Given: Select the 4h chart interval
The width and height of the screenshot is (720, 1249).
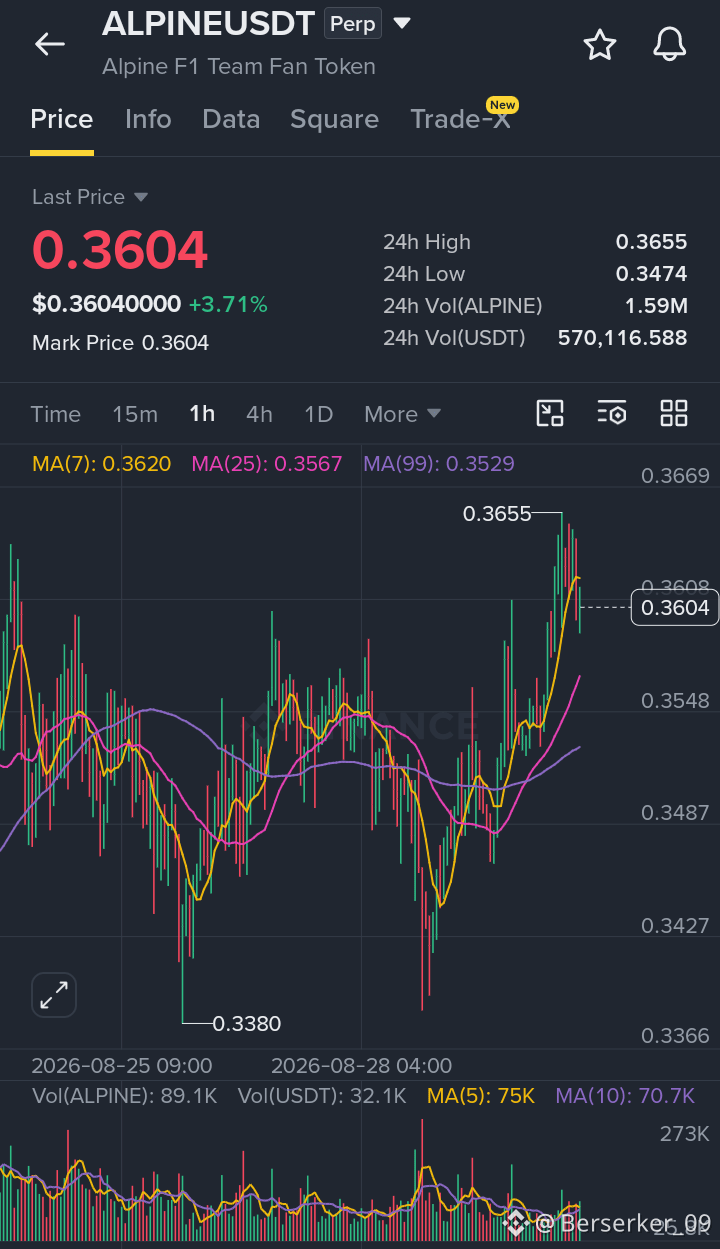Looking at the screenshot, I should coord(259,414).
